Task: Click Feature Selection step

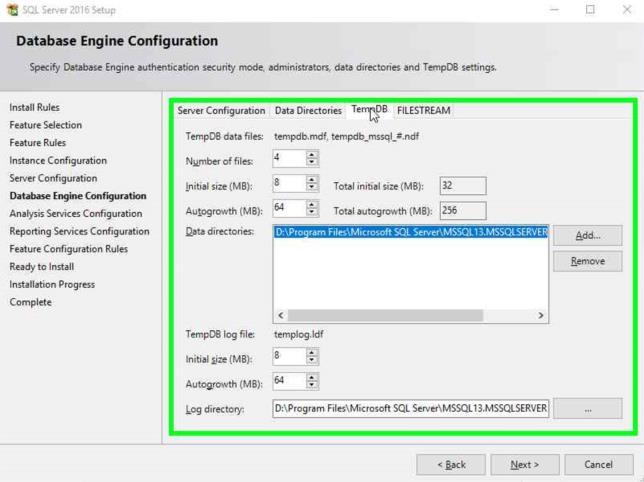Action: point(46,125)
